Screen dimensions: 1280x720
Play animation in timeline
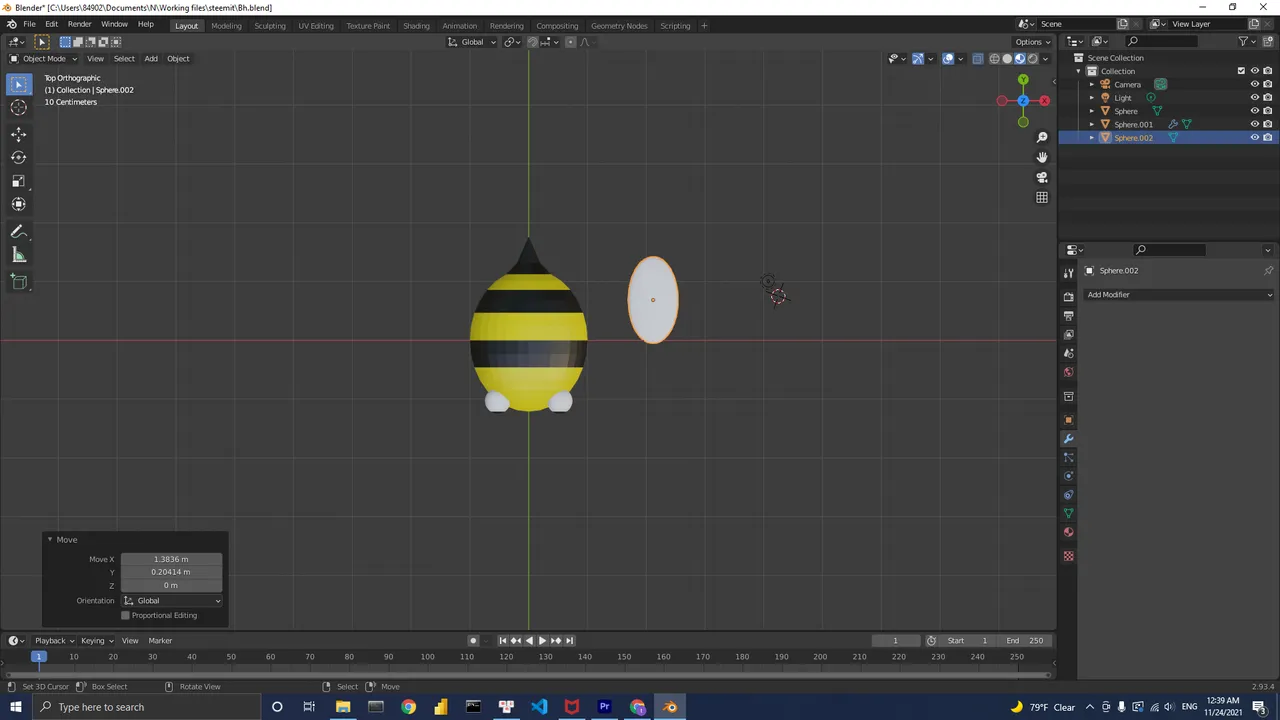(x=542, y=641)
